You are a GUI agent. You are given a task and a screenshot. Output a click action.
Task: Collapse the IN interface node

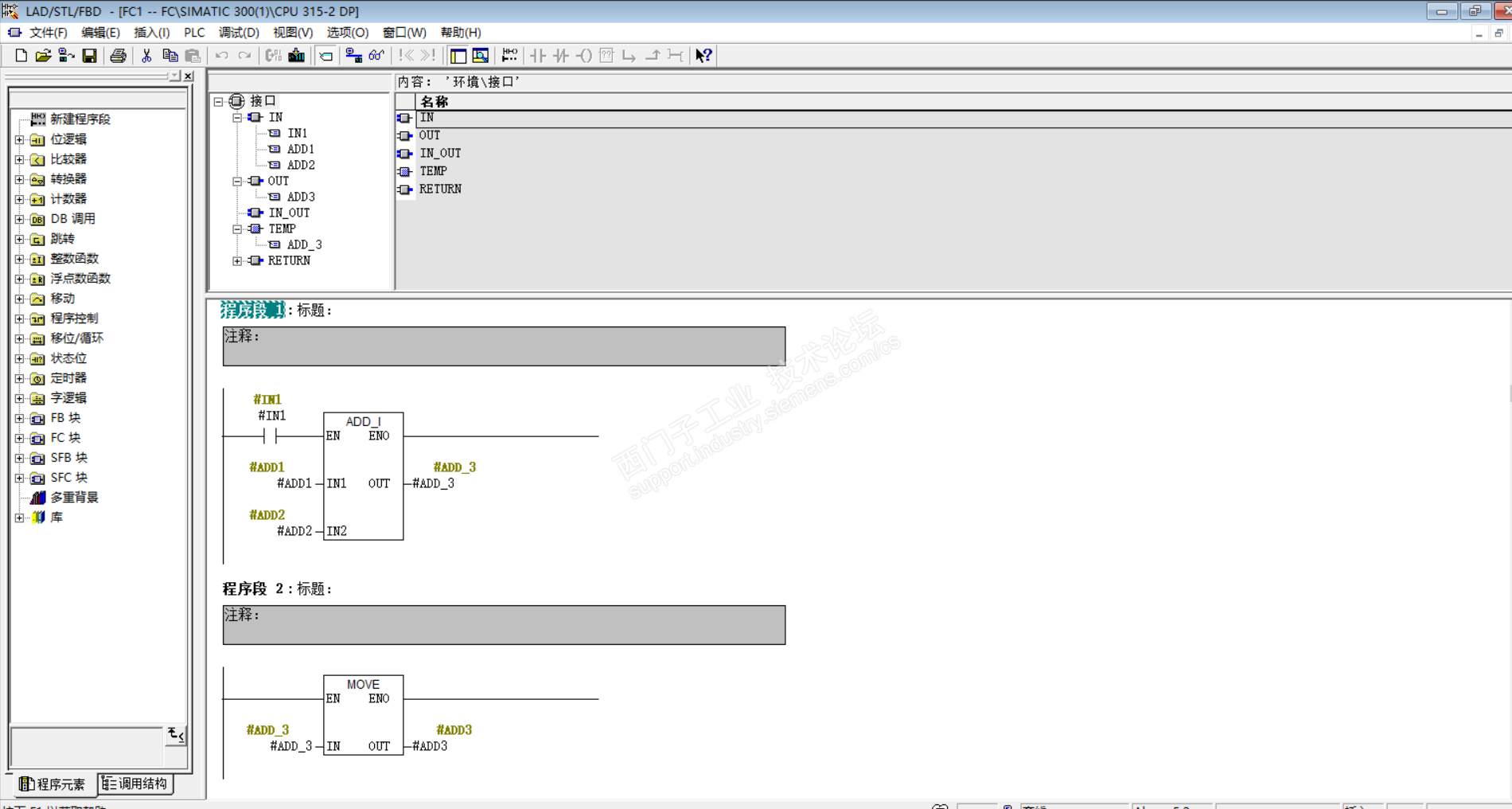click(x=237, y=117)
